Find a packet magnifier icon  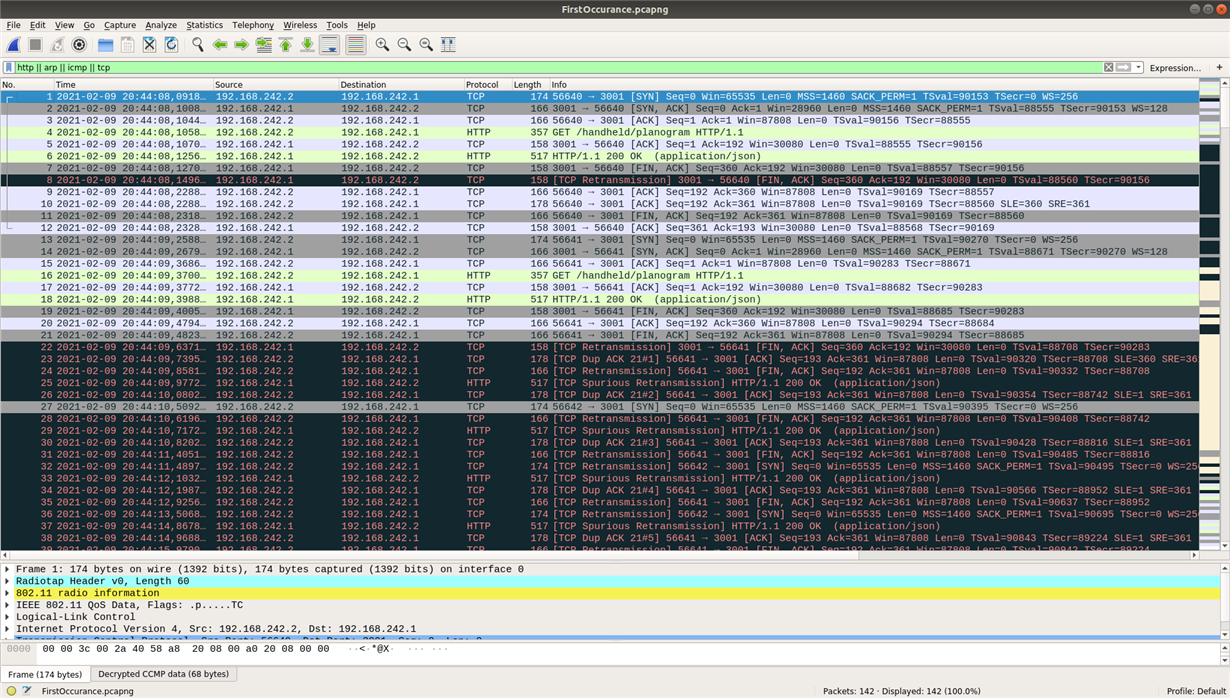(197, 45)
